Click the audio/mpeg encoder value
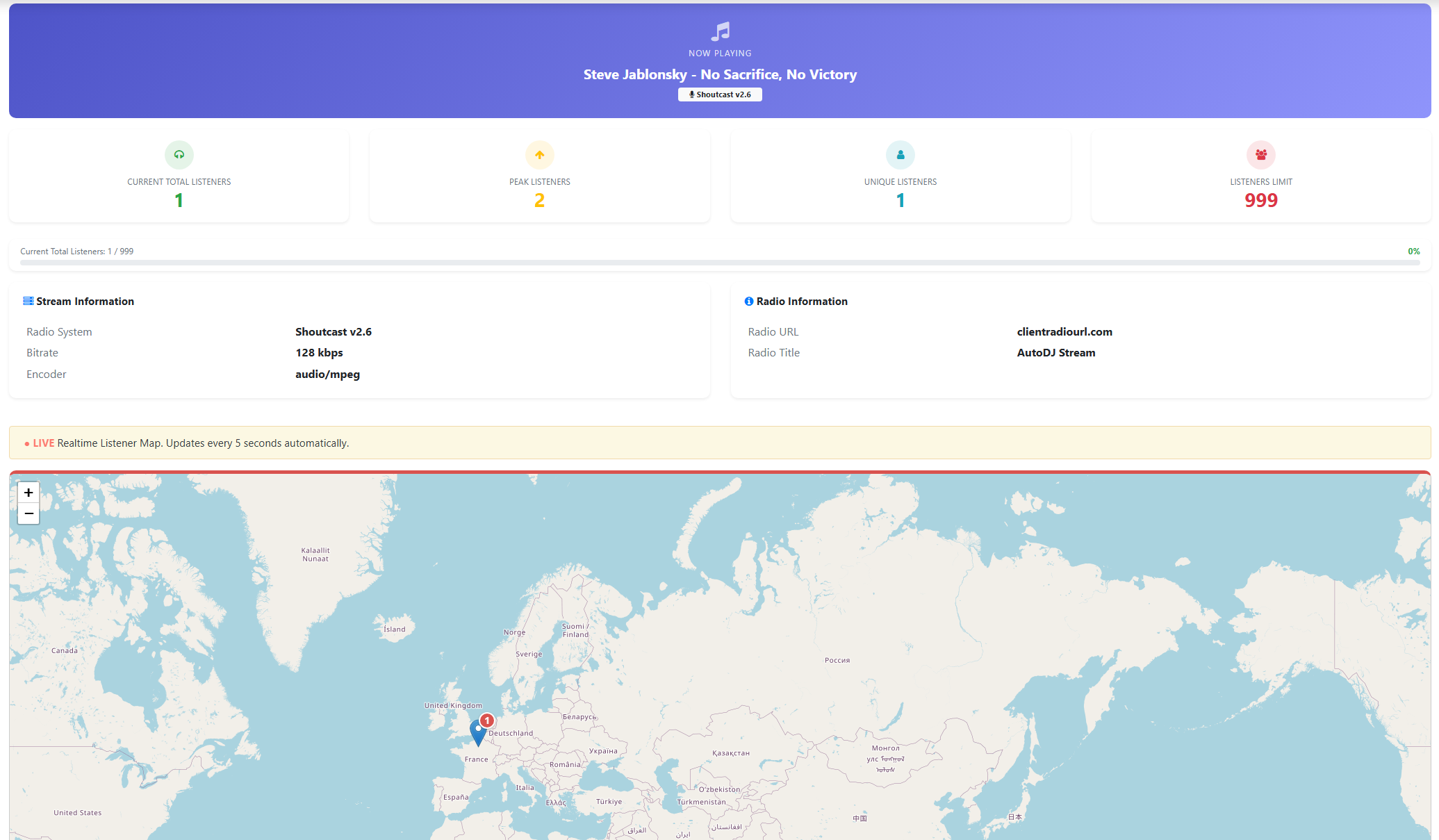 tap(327, 374)
